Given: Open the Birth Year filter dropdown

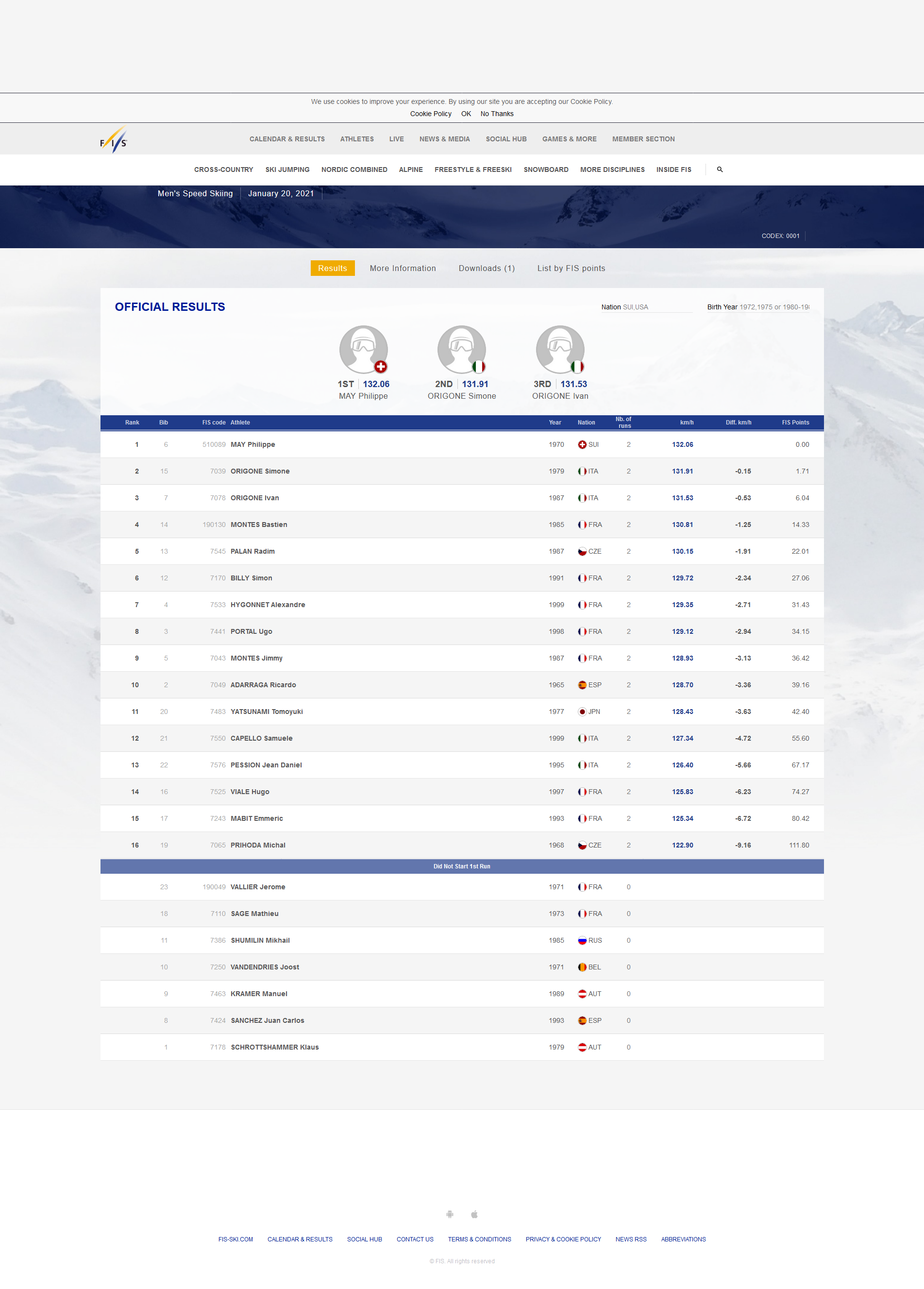Looking at the screenshot, I should click(x=757, y=307).
